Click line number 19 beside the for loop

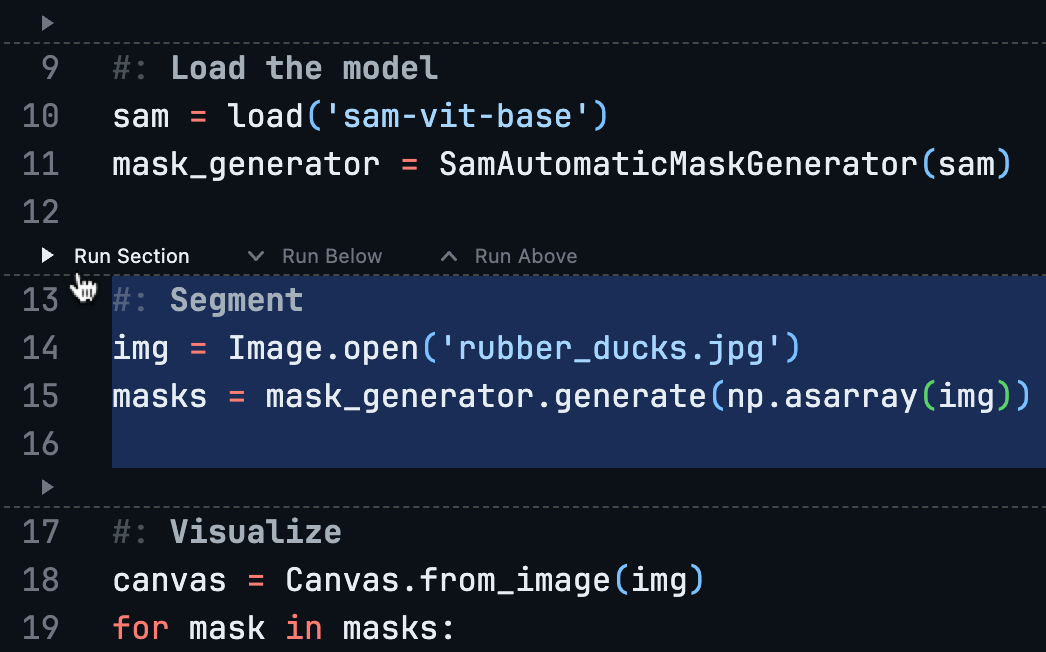[40, 627]
